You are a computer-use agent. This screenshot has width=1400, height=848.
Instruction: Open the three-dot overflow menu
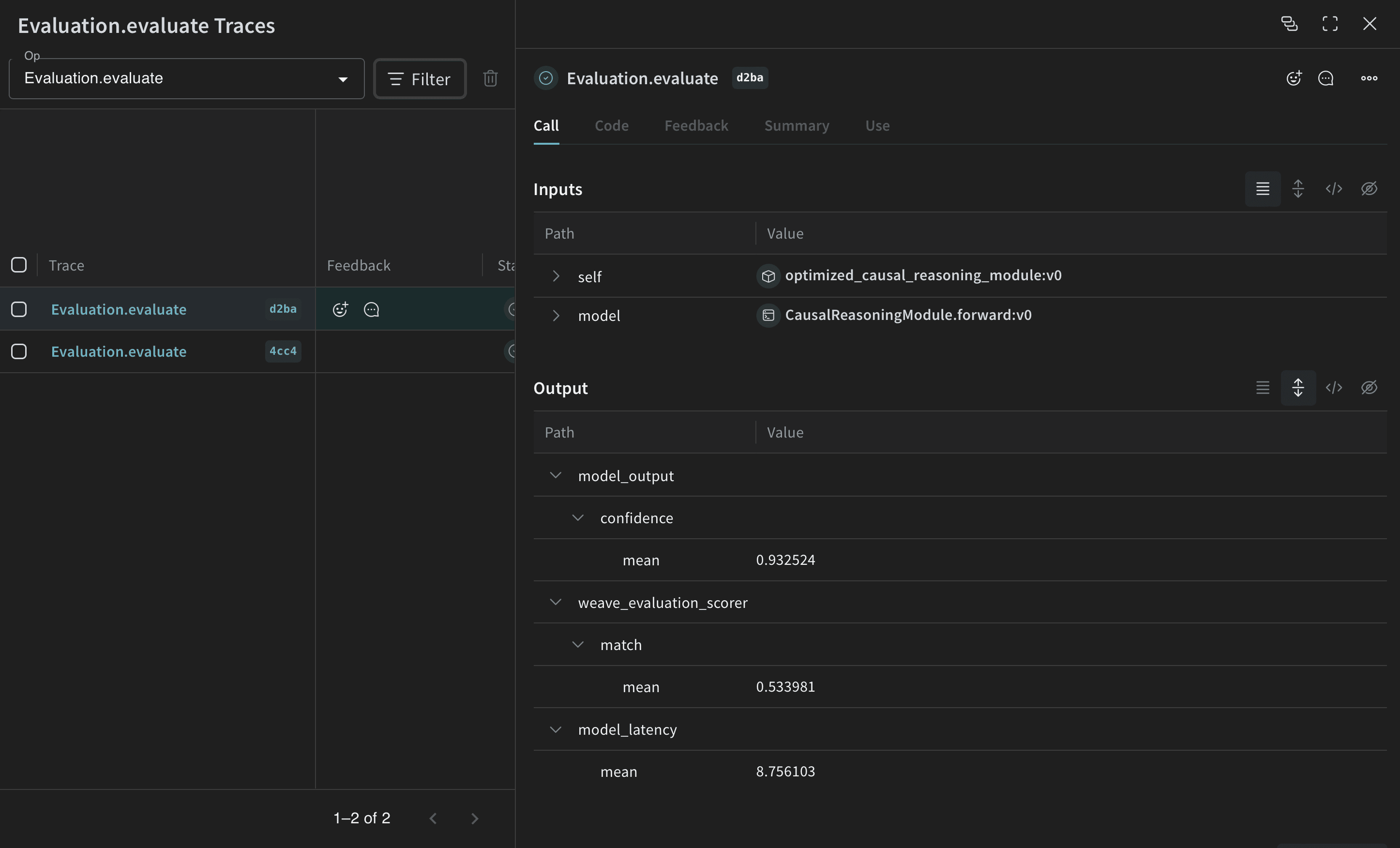pyautogui.click(x=1369, y=78)
